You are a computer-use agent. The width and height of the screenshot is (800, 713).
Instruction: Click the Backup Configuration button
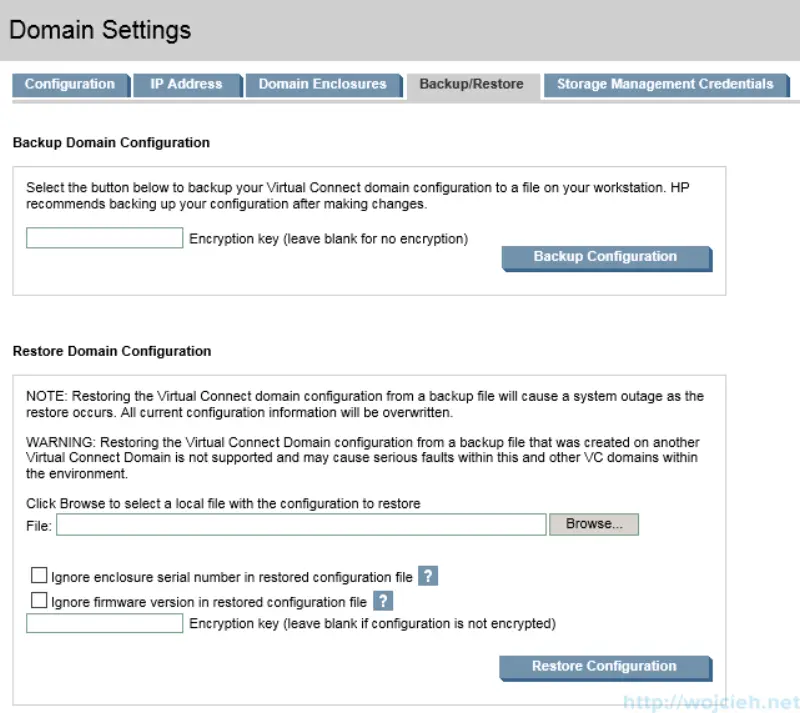[605, 257]
